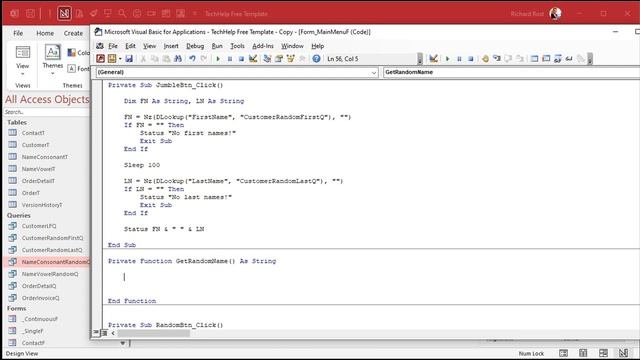Click the blue Help question mark icon
640x360 pixels.
tap(316, 59)
